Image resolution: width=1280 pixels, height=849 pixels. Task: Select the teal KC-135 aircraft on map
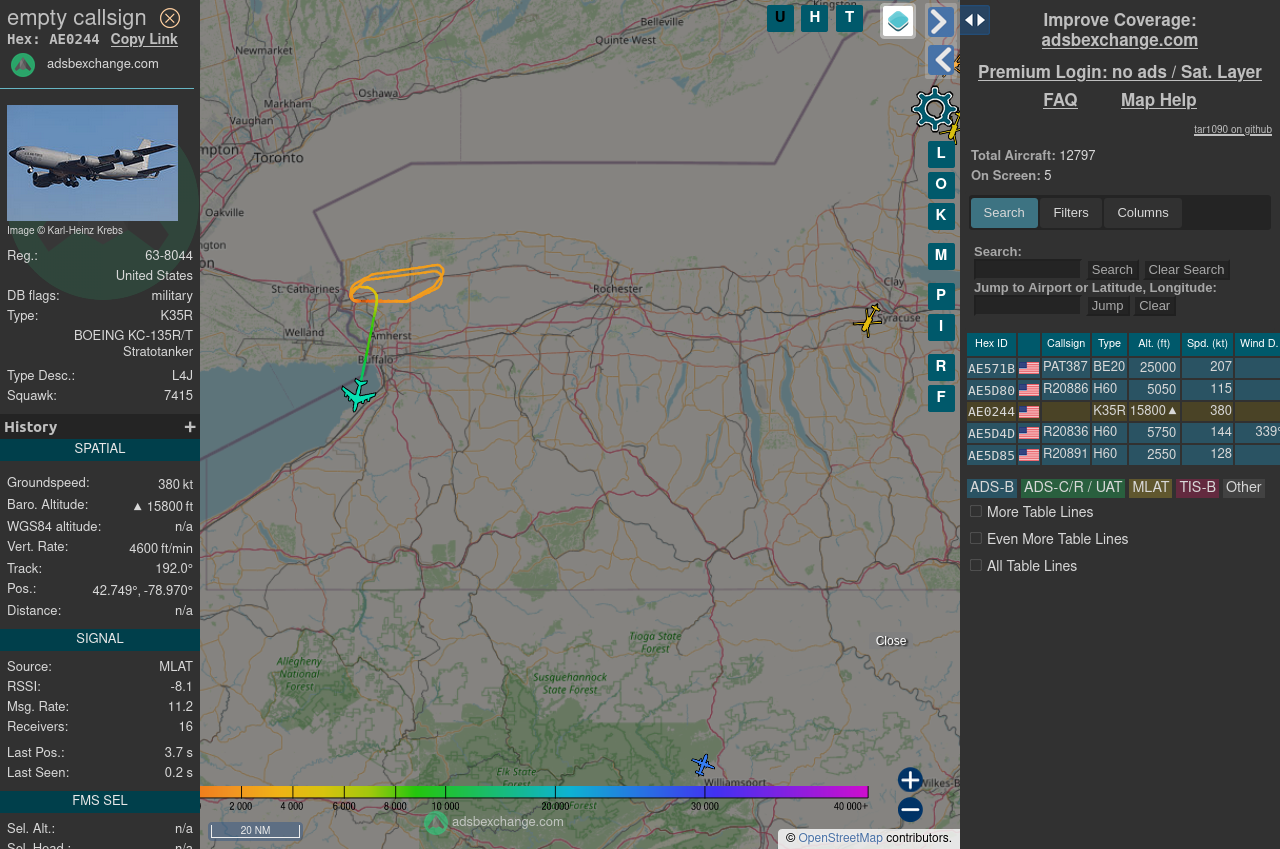(x=358, y=394)
